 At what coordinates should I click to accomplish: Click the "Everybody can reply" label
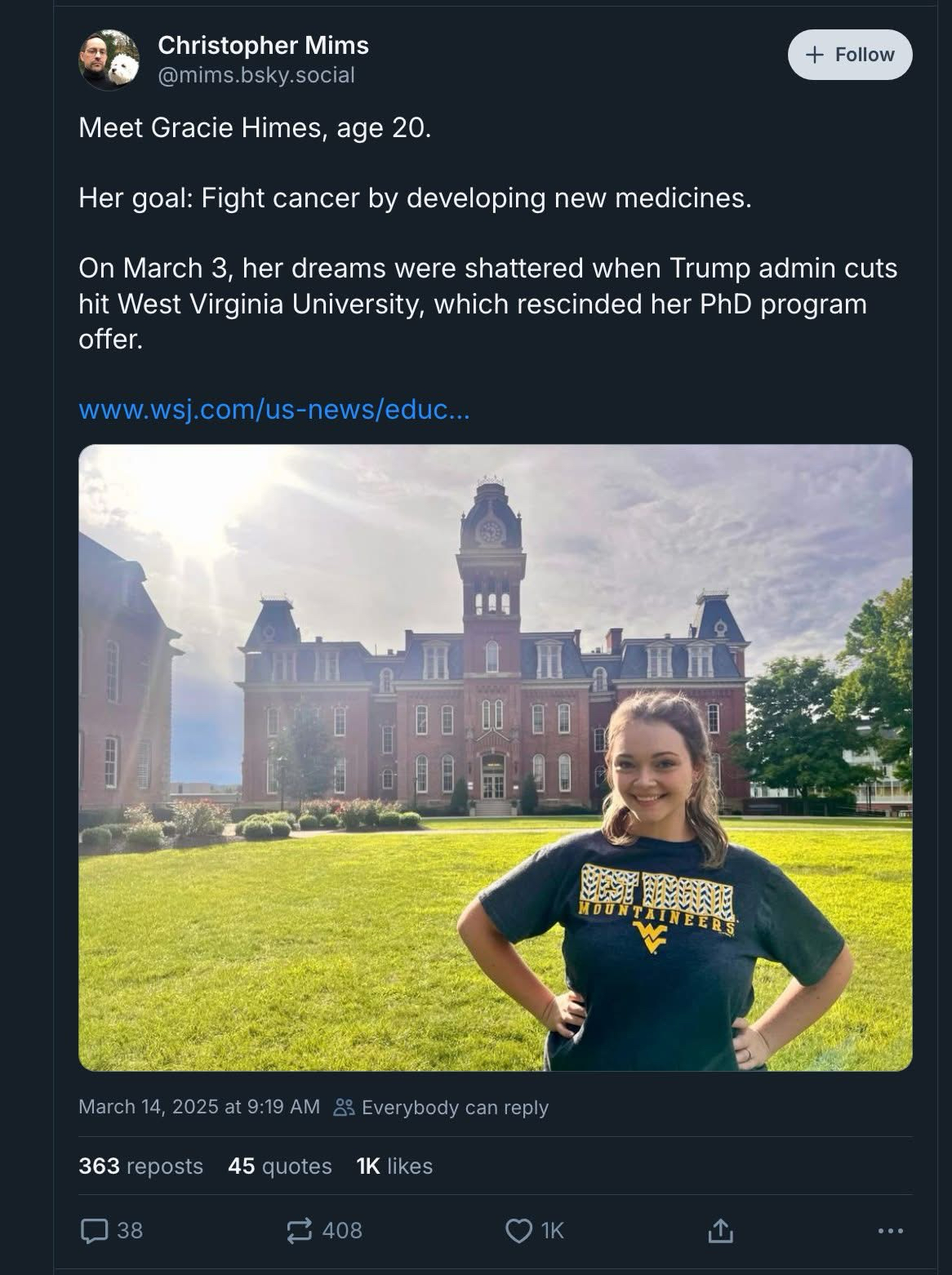click(455, 1108)
